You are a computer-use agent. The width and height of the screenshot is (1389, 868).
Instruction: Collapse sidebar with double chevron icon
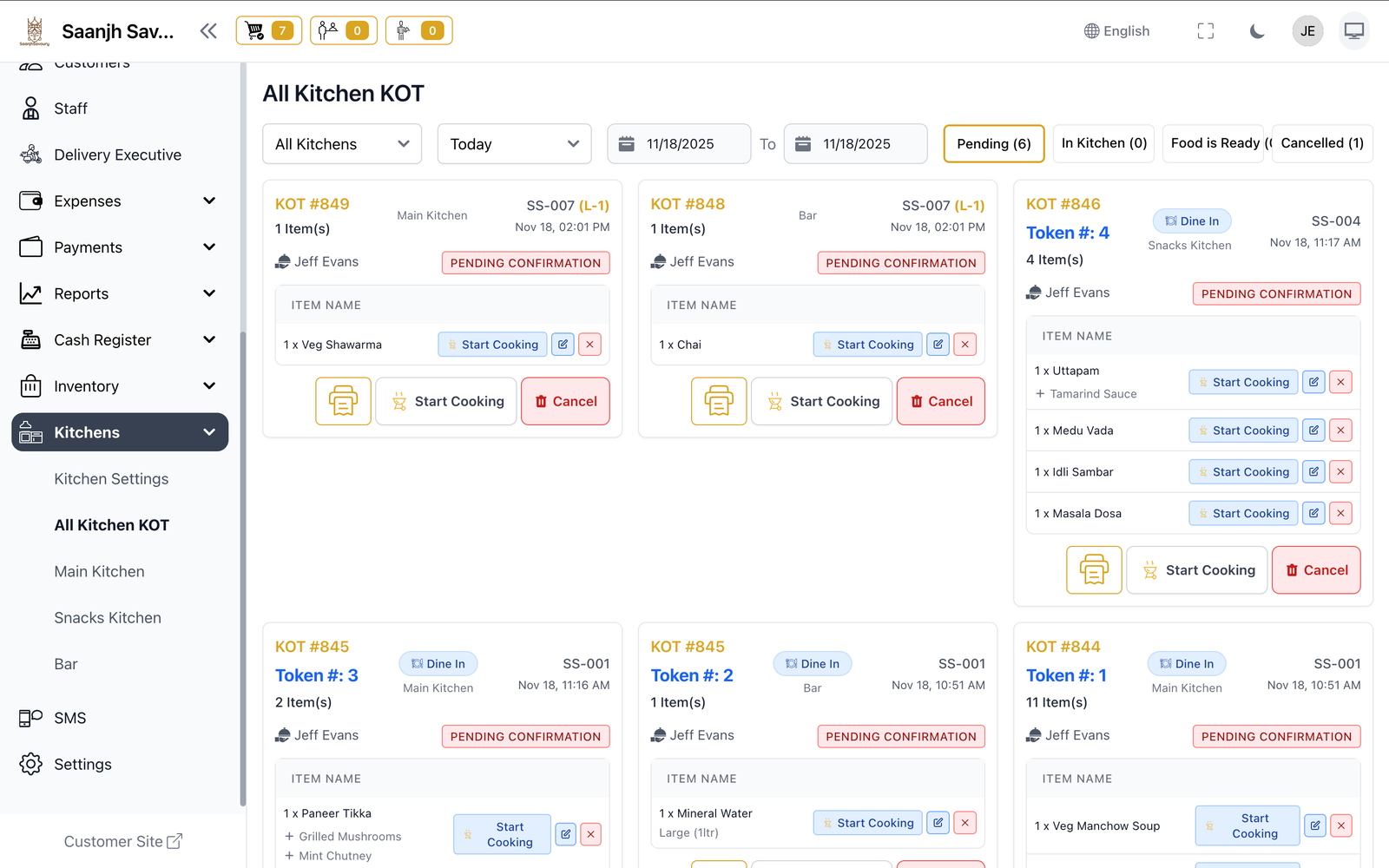[x=208, y=31]
